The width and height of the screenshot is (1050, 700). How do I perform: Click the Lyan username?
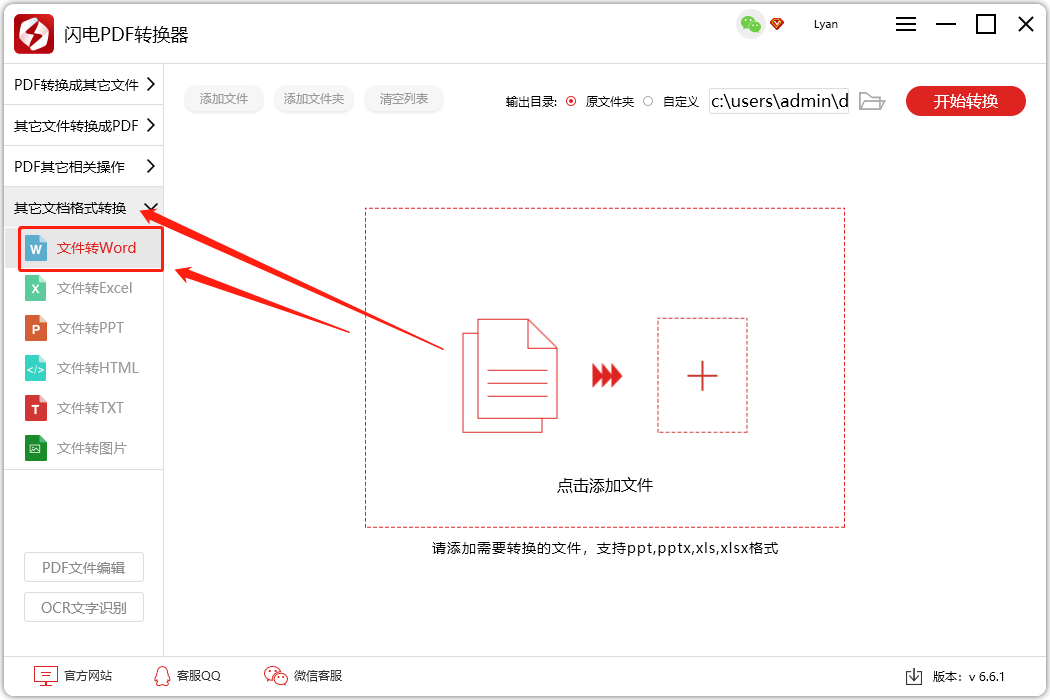tap(826, 24)
